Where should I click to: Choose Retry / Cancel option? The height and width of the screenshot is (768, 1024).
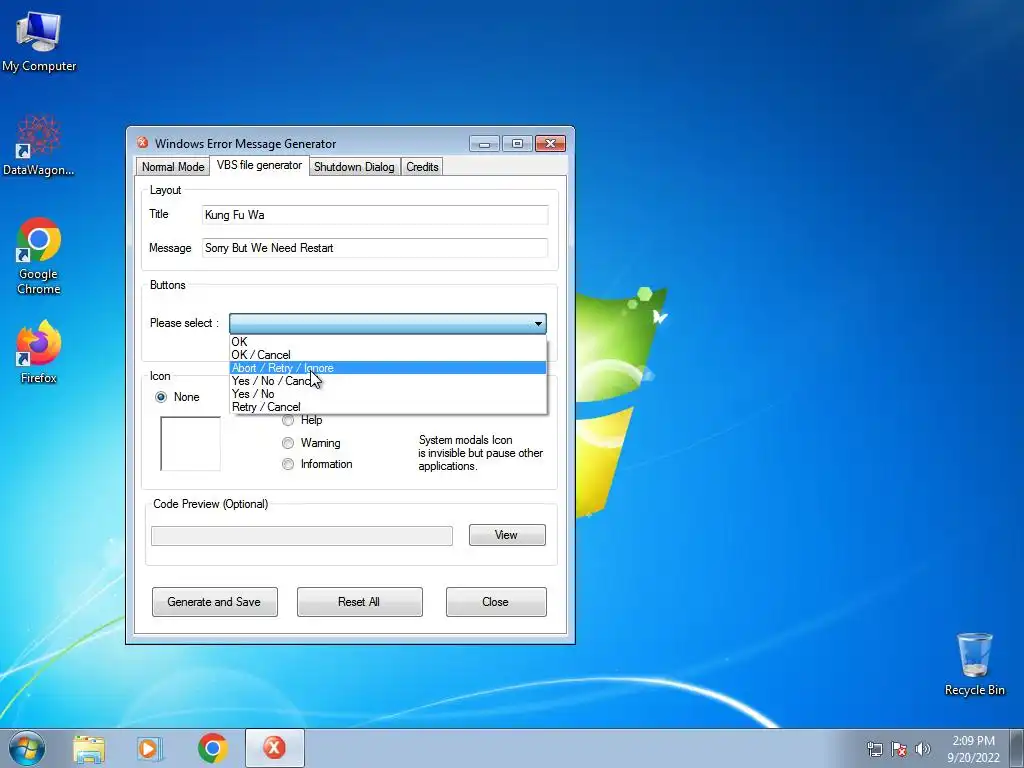click(x=388, y=407)
